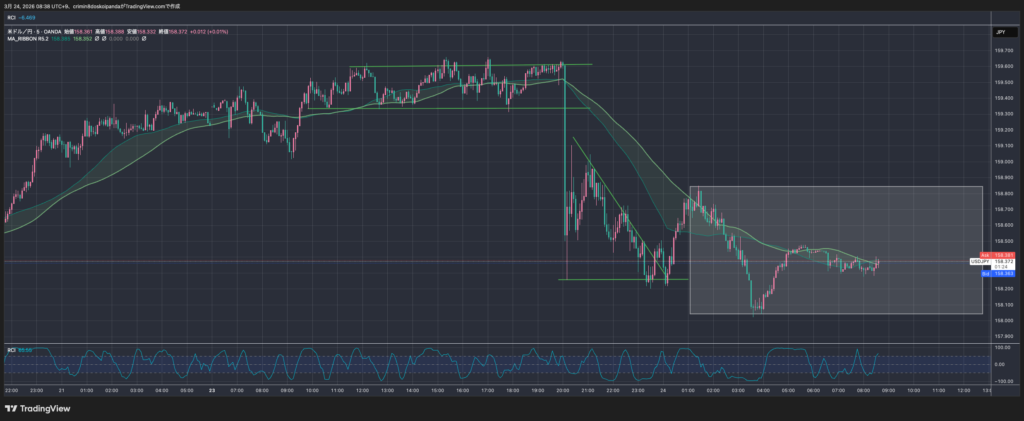The image size is (1024, 421).
Task: Click the vertical green line at the drop
Action: (x=566, y=200)
